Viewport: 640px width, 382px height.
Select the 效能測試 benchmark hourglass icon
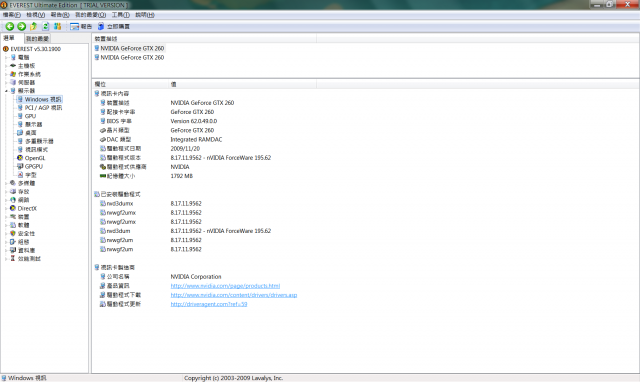(x=13, y=259)
